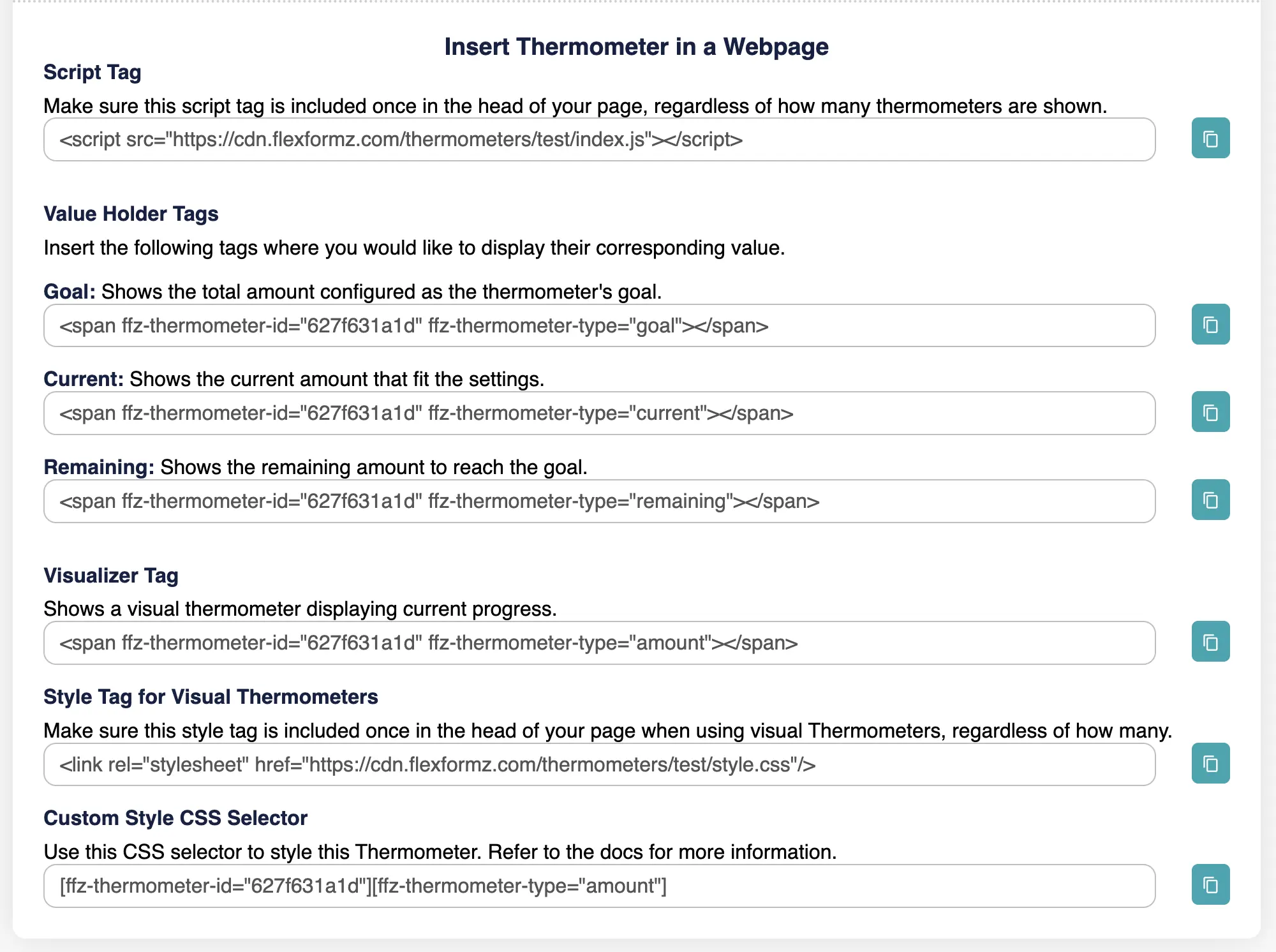Copy the script tag code

point(1210,138)
